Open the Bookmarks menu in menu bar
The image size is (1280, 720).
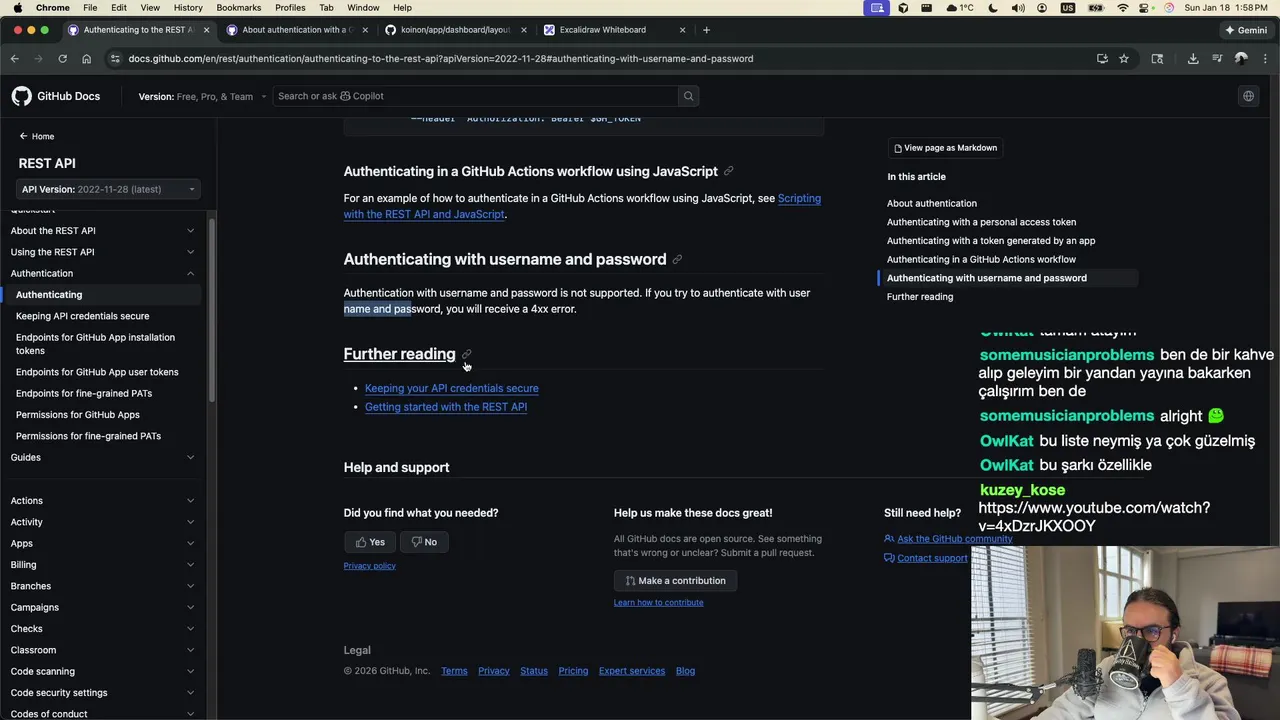239,8
